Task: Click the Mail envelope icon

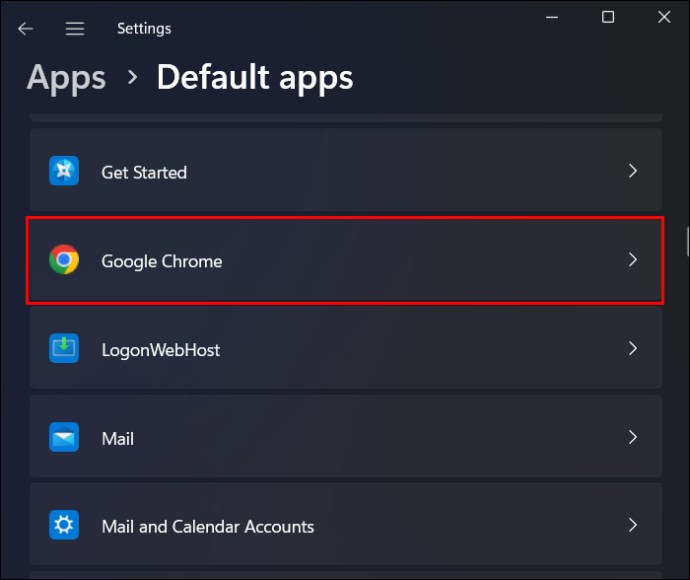Action: 64,438
